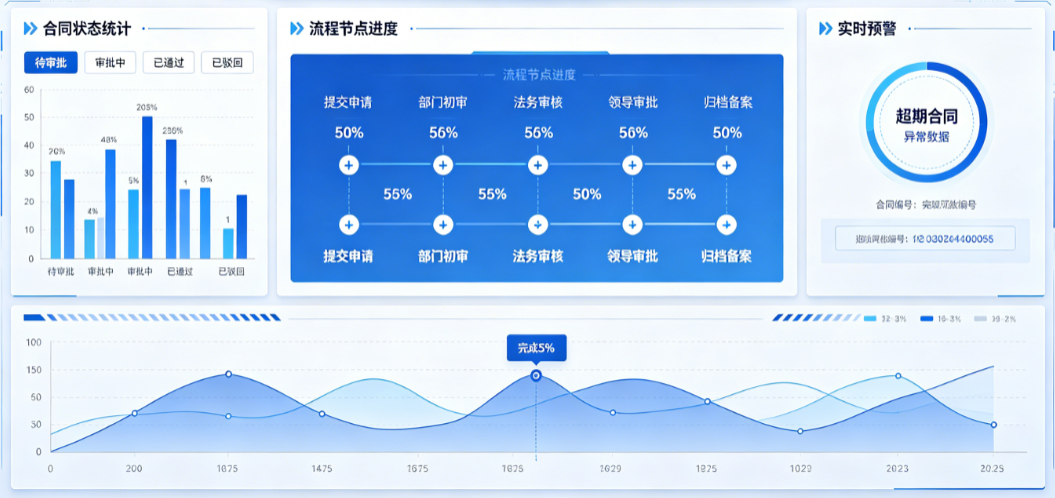Click the 1675 x-axis label
The width and height of the screenshot is (1055, 498).
[x=417, y=468]
